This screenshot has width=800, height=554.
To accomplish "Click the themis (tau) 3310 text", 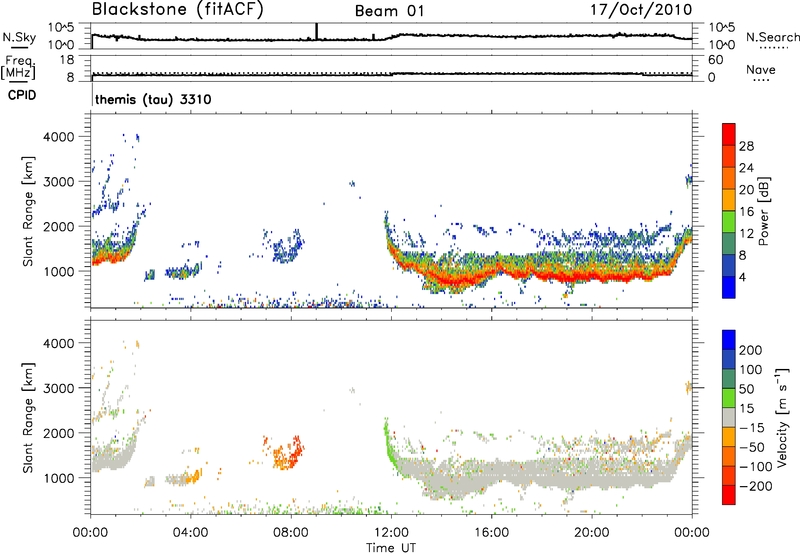I will click(153, 99).
